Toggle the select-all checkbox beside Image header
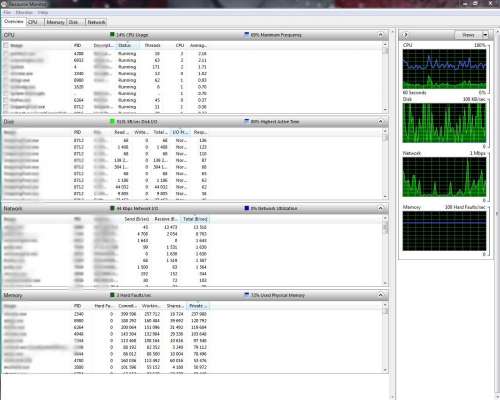 (6, 45)
